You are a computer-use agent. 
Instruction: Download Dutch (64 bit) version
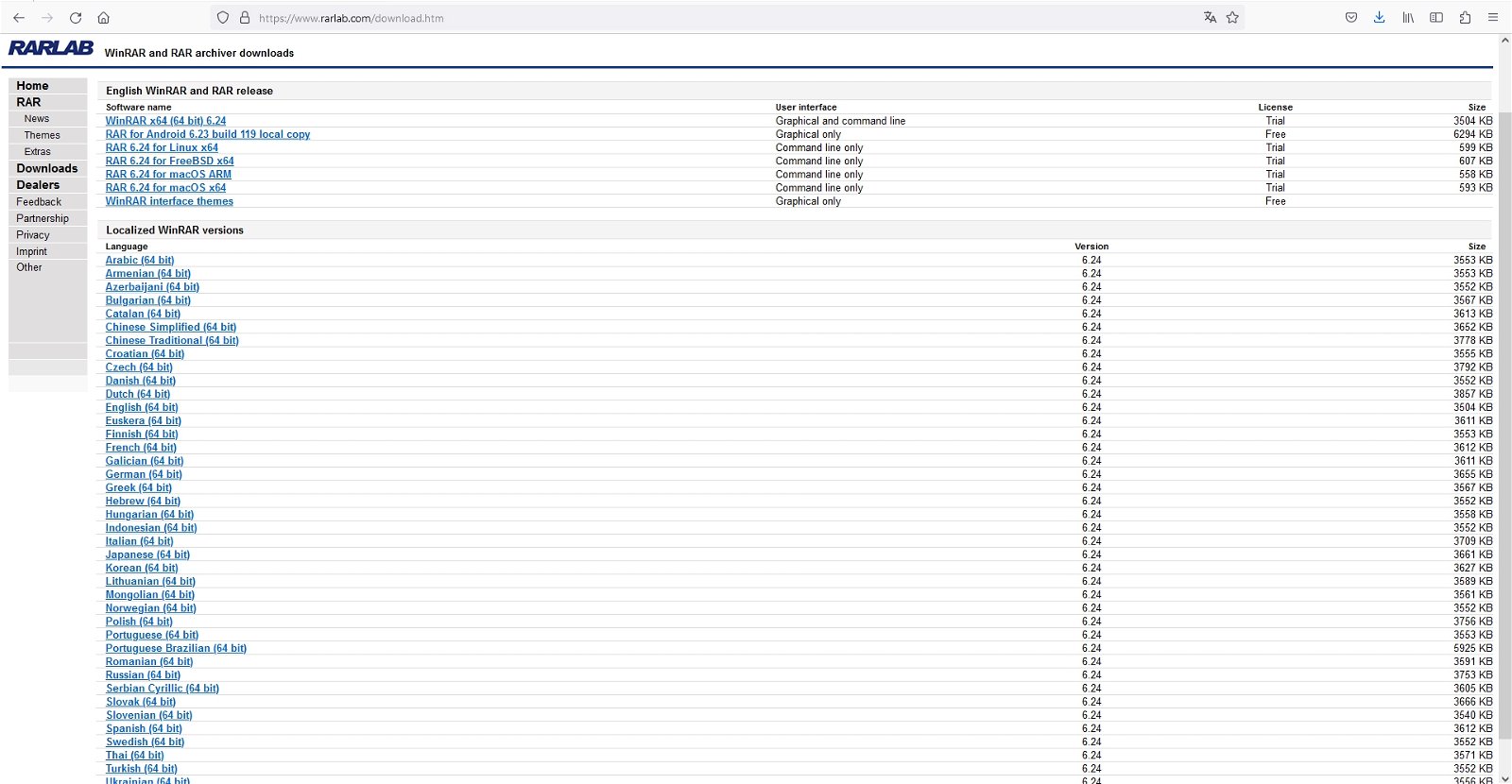coord(138,394)
